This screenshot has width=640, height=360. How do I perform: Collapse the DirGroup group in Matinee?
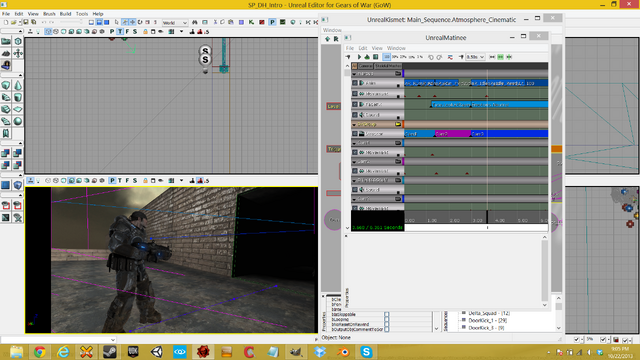pyautogui.click(x=354, y=124)
